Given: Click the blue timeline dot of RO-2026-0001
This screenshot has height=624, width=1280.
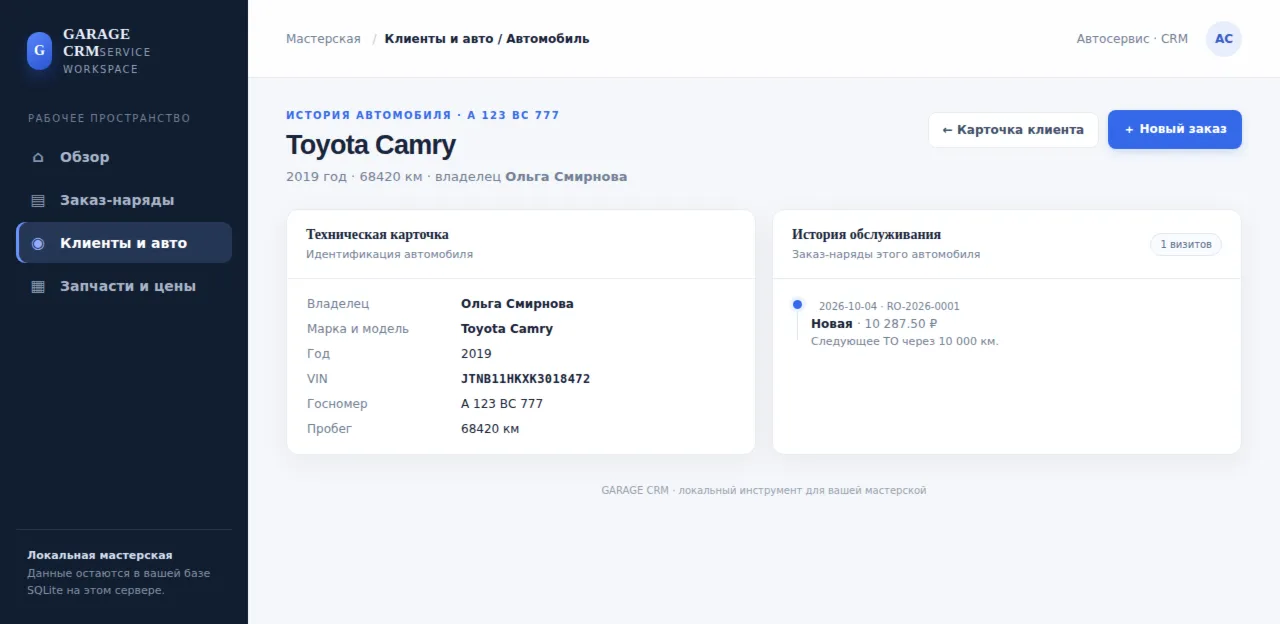Looking at the screenshot, I should point(797,304).
